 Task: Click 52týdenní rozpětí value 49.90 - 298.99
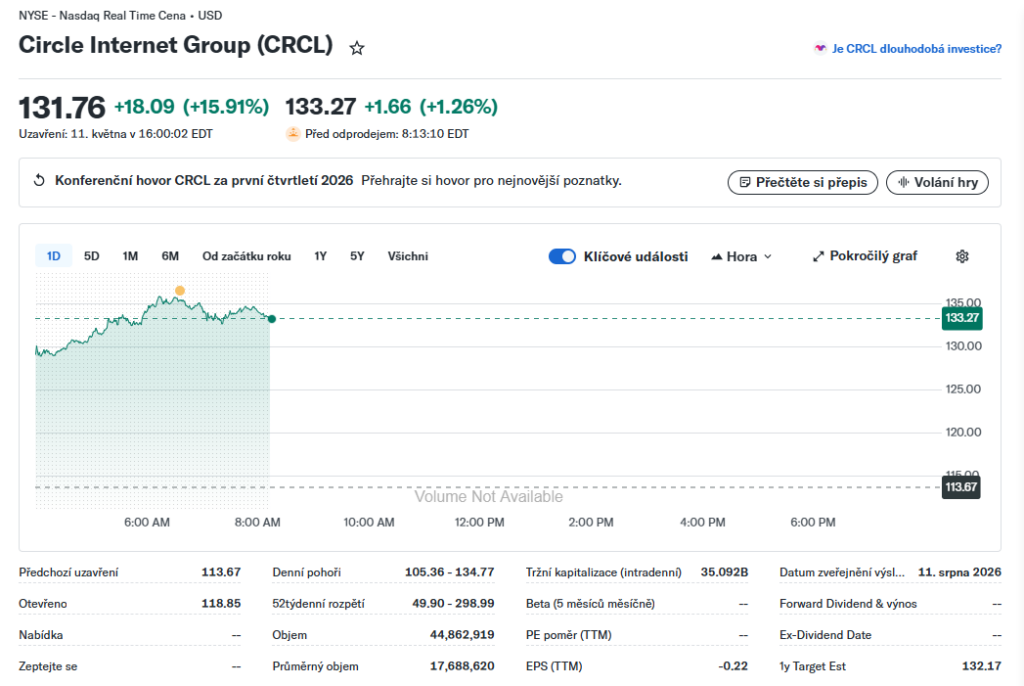pos(453,603)
